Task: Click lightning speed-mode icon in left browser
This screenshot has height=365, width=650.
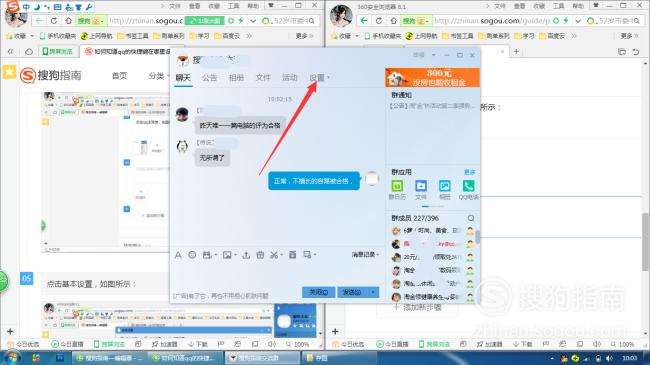Action: click(240, 21)
